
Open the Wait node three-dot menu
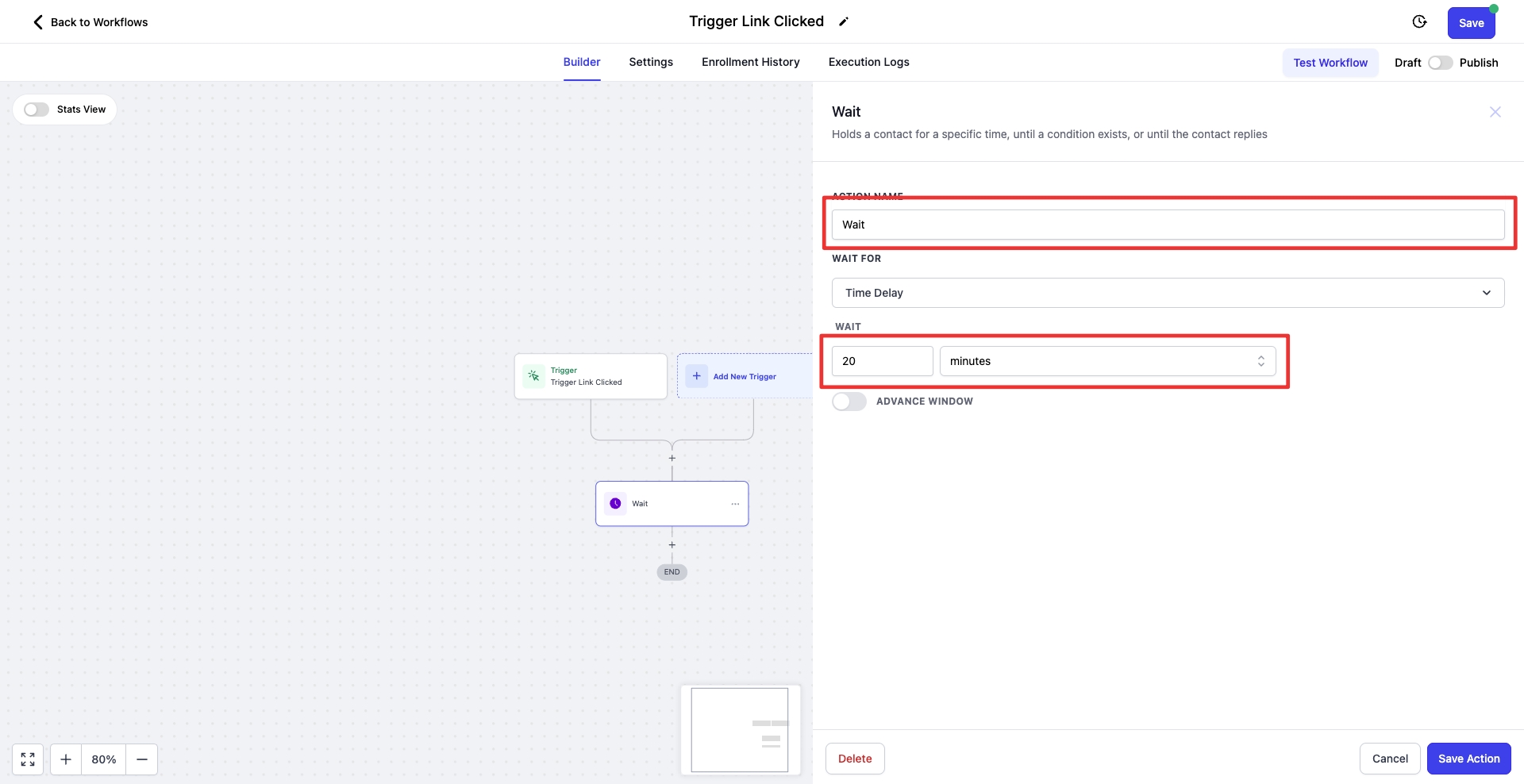(x=735, y=504)
